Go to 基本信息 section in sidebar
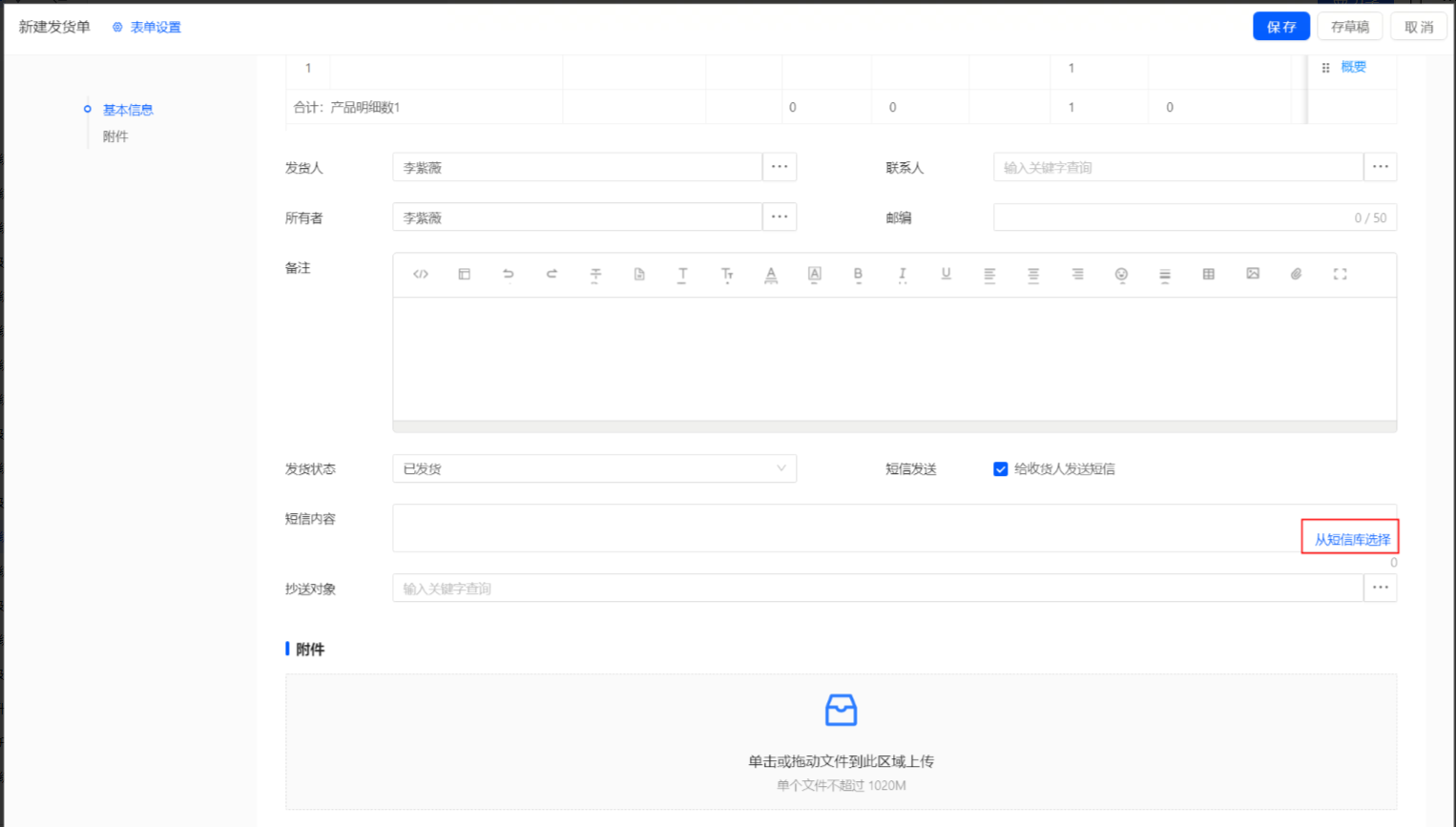This screenshot has width=1456, height=827. tap(128, 110)
